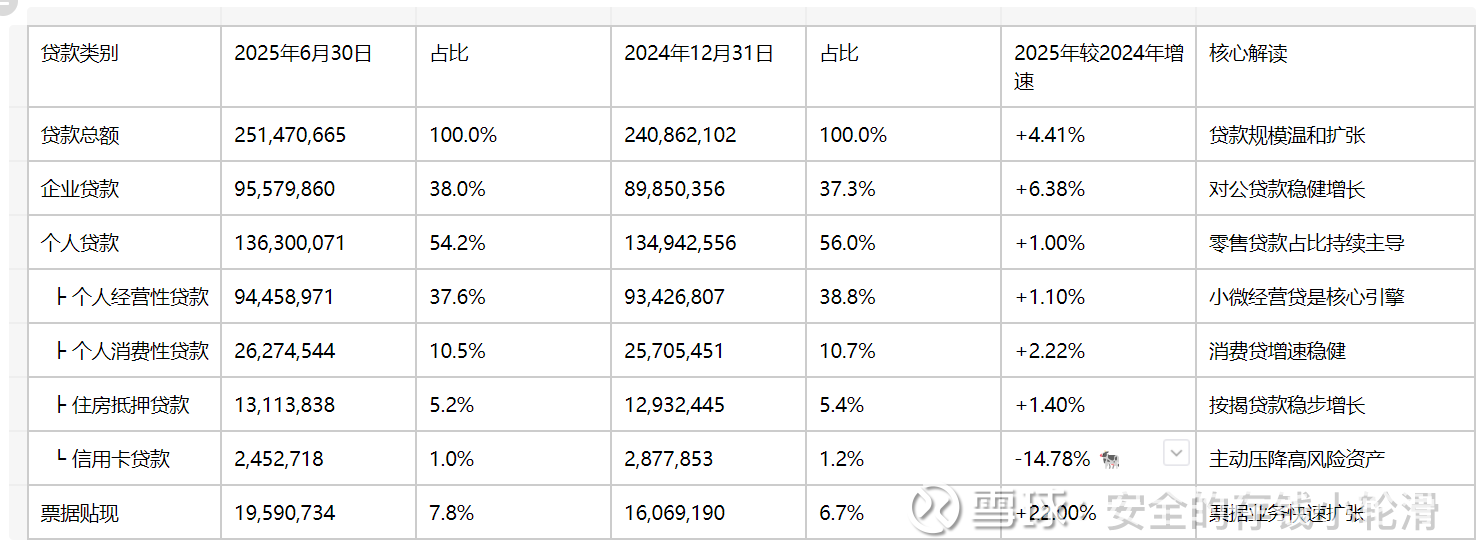
Task: Select the 2025年6月30日 header cell
Action: [303, 54]
